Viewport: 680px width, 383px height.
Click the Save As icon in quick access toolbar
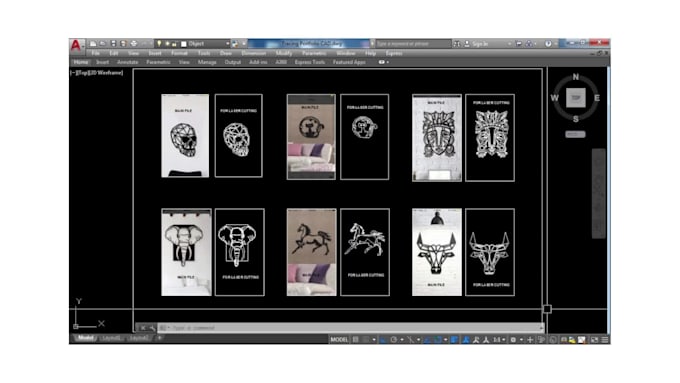(x=123, y=44)
